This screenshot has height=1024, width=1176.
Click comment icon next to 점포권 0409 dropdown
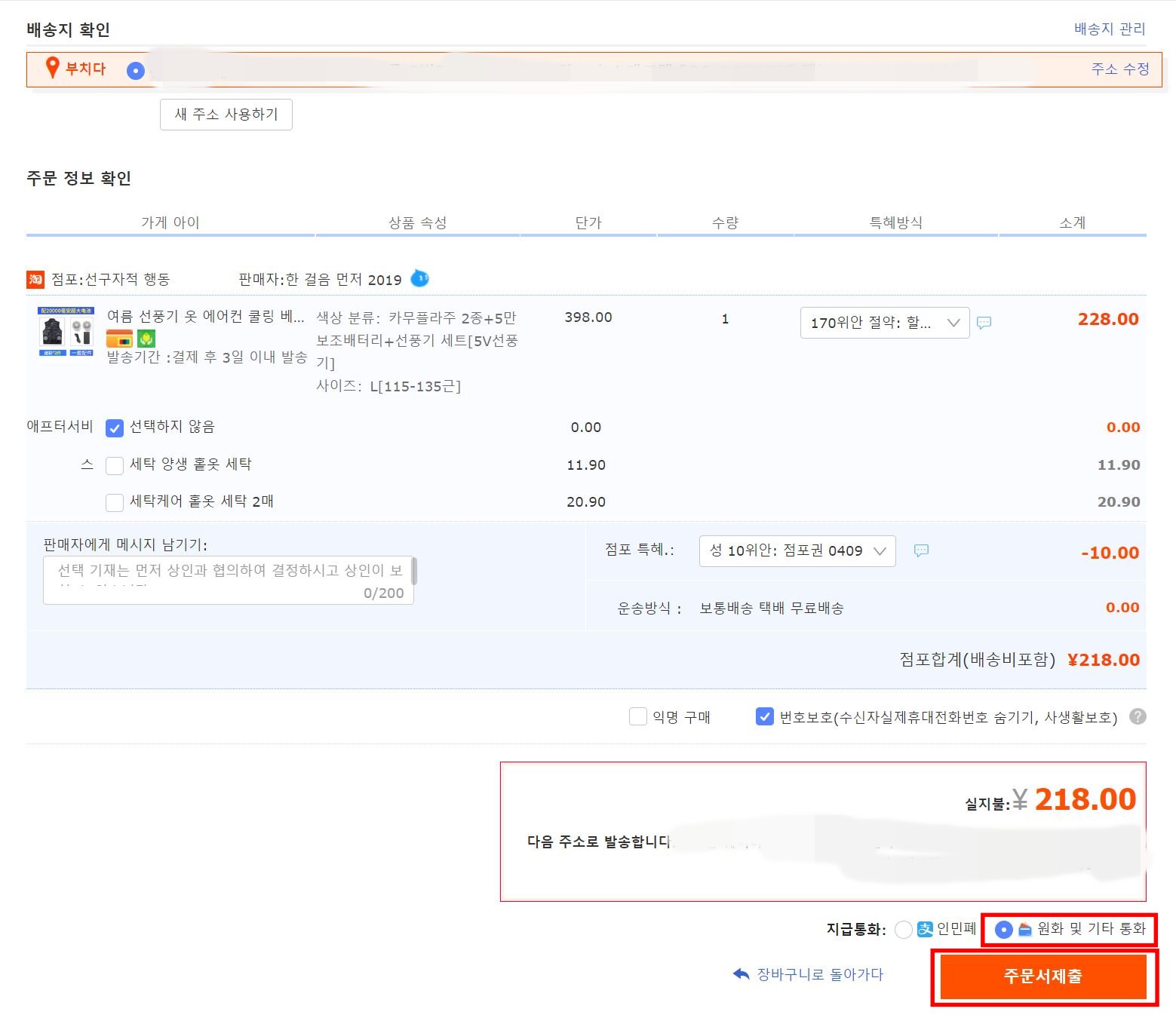click(921, 550)
